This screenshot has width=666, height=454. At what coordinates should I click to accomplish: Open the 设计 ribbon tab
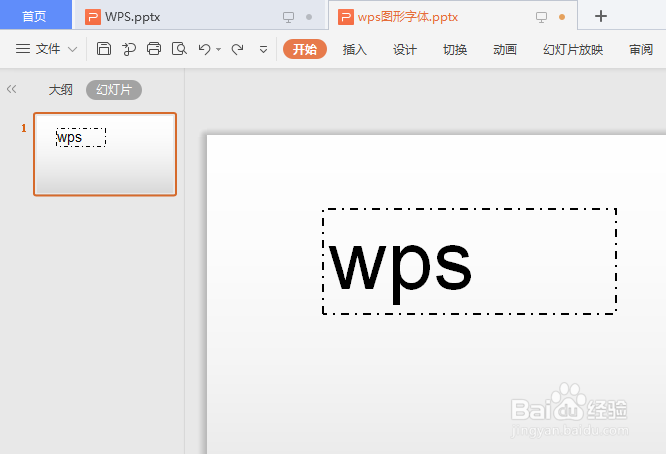point(405,49)
